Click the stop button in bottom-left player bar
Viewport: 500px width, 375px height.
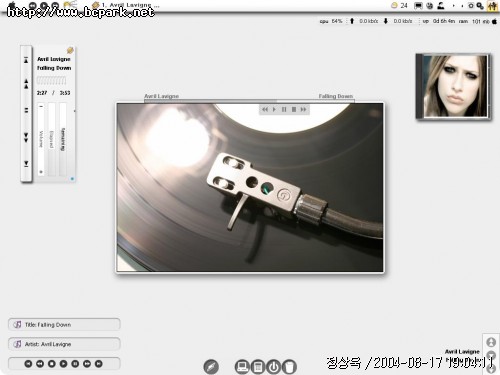(52, 364)
